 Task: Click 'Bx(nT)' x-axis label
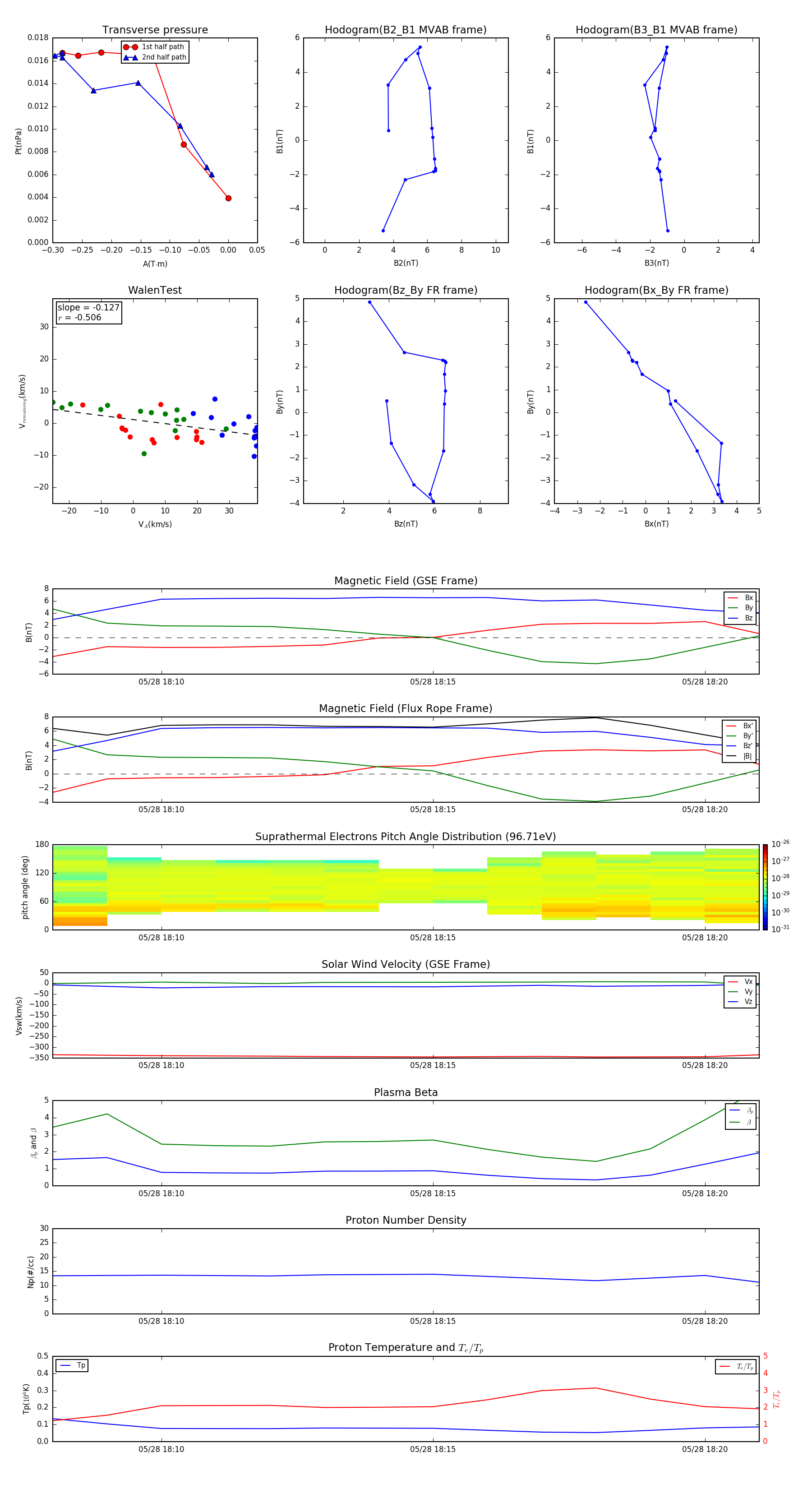656,524
